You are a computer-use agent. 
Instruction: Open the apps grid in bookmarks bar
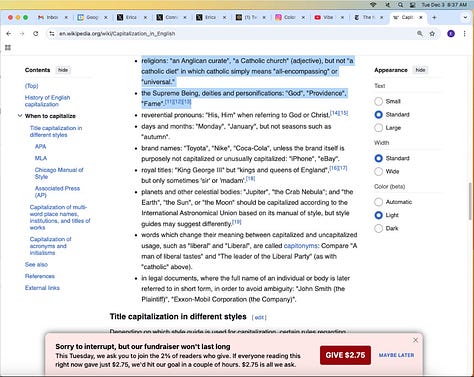coord(8,48)
